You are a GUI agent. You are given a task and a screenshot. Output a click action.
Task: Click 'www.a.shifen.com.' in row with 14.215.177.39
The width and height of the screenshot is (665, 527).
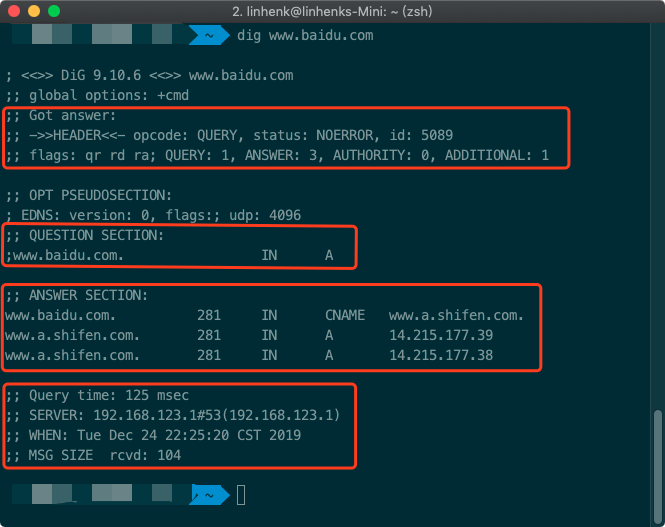pyautogui.click(x=73, y=335)
